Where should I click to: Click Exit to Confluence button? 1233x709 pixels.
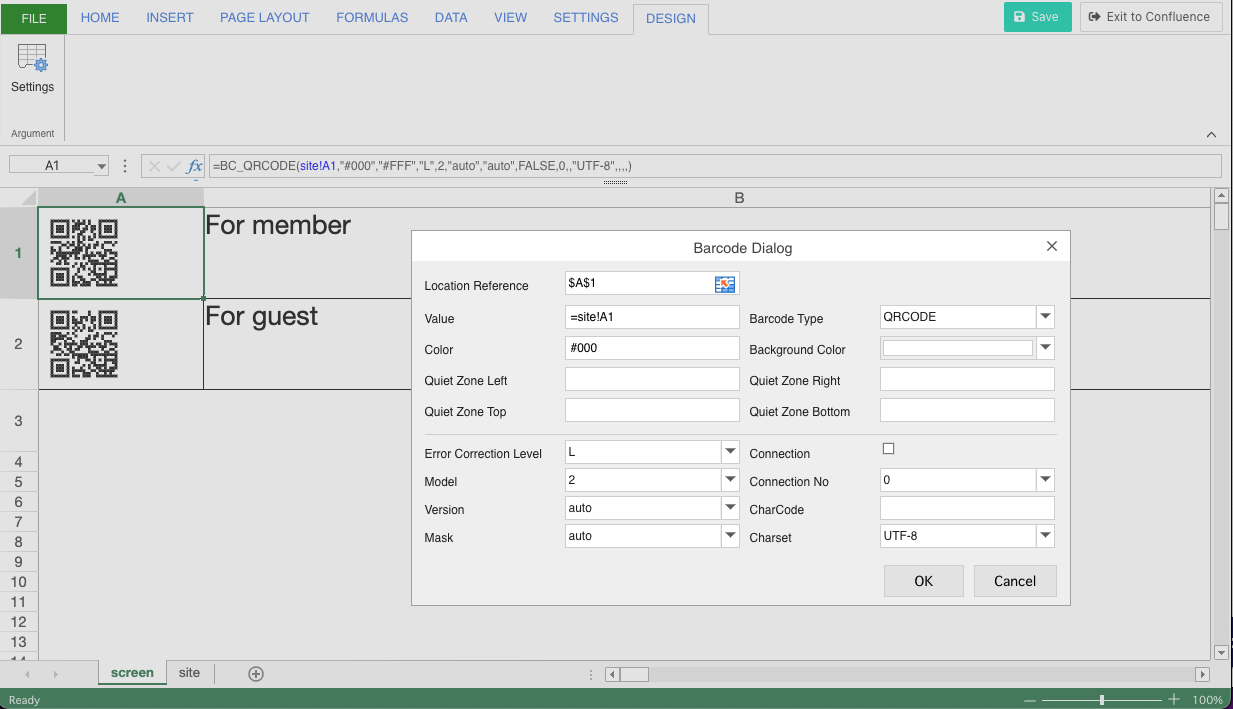click(1151, 17)
